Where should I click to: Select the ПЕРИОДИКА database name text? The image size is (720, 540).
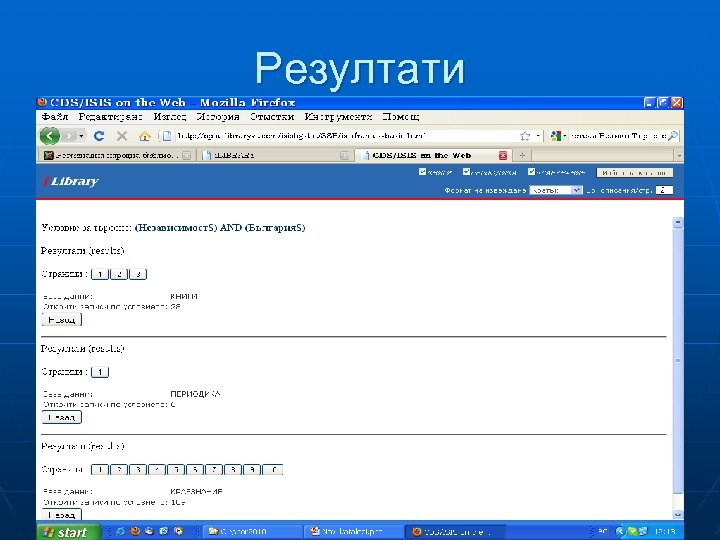195,394
